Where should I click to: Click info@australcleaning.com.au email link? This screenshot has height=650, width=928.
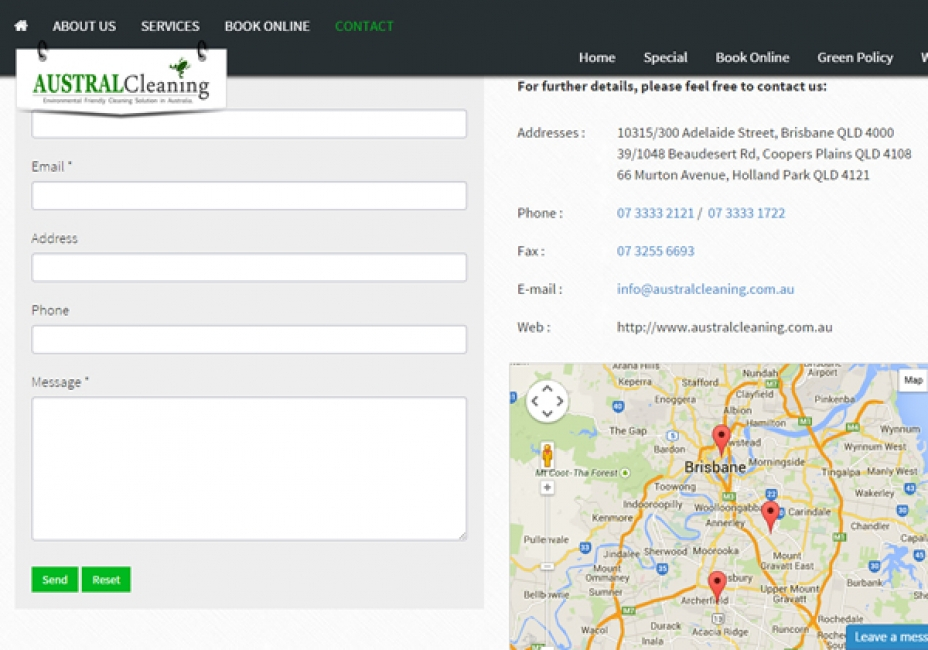(x=705, y=289)
